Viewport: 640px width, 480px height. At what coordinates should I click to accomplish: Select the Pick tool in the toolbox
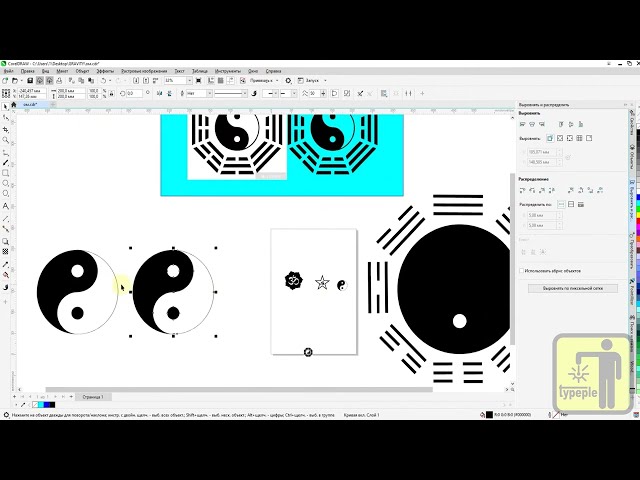pyautogui.click(x=5, y=107)
